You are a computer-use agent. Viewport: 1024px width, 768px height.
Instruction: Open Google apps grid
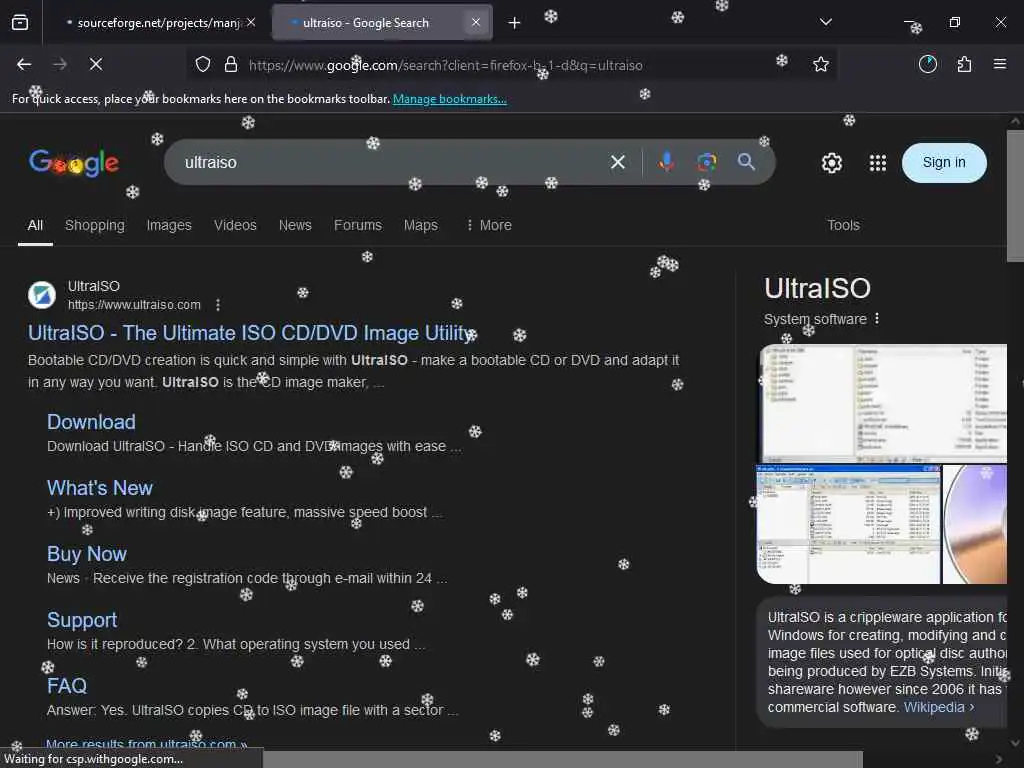click(x=878, y=163)
